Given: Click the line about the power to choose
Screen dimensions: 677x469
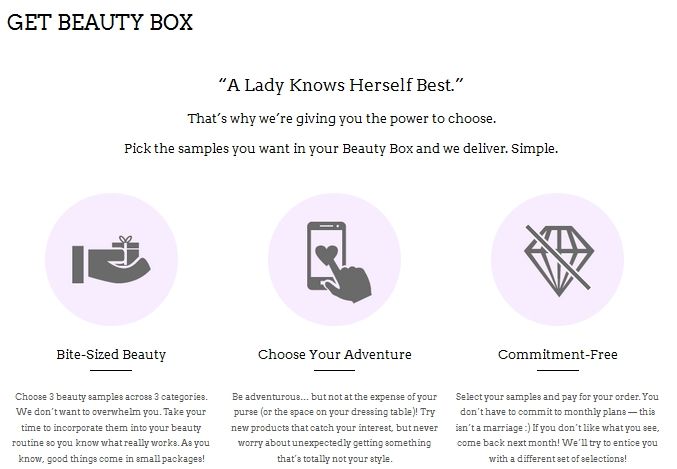Looking at the screenshot, I should [x=342, y=118].
